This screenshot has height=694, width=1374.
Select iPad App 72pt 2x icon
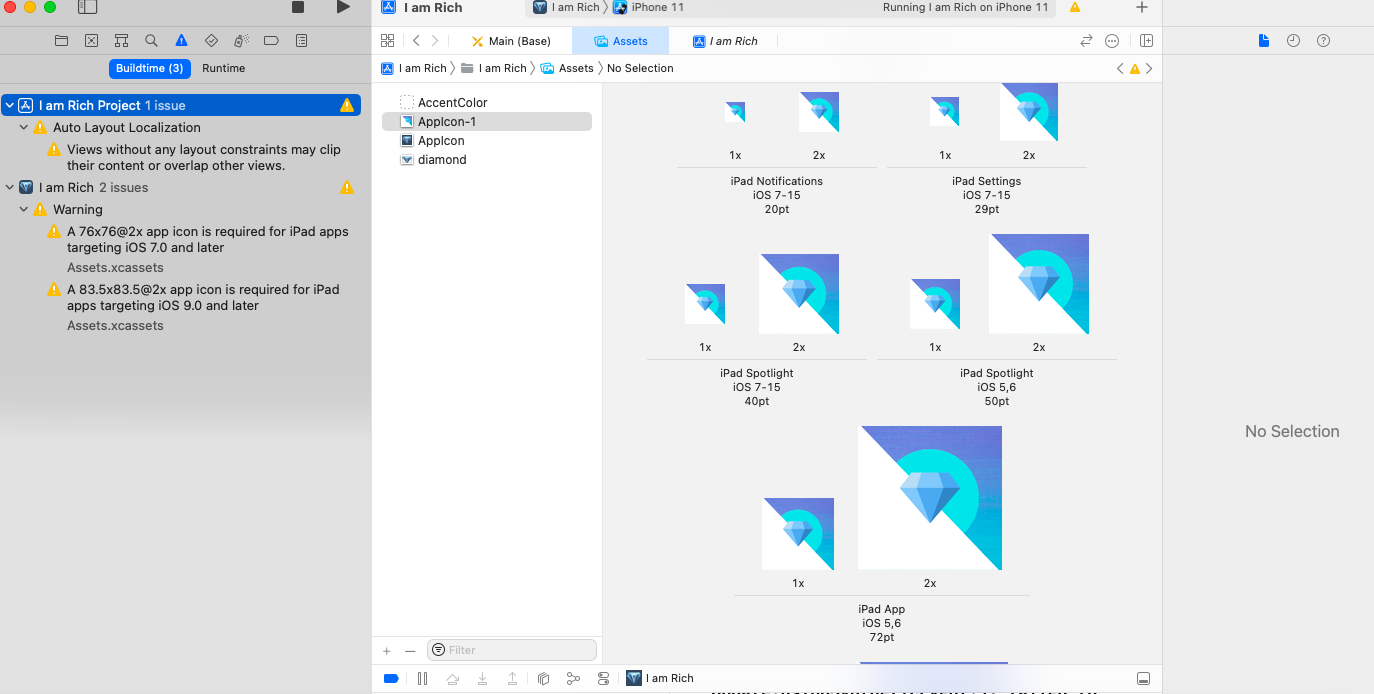(x=930, y=498)
